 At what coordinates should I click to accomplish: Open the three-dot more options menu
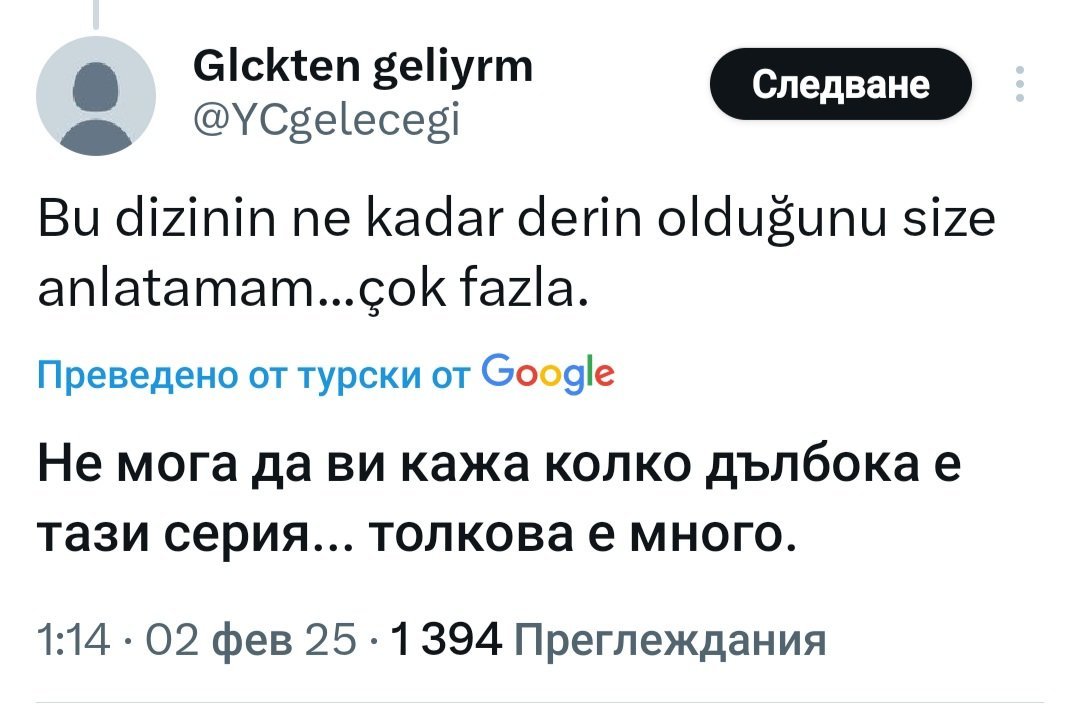[x=1019, y=85]
